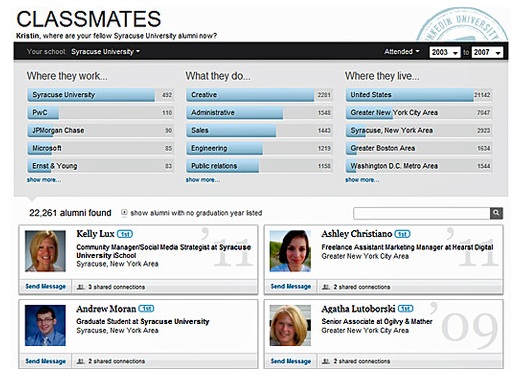Click Andrew Moran's profile photo
This screenshot has height=378, width=522.
point(45,325)
